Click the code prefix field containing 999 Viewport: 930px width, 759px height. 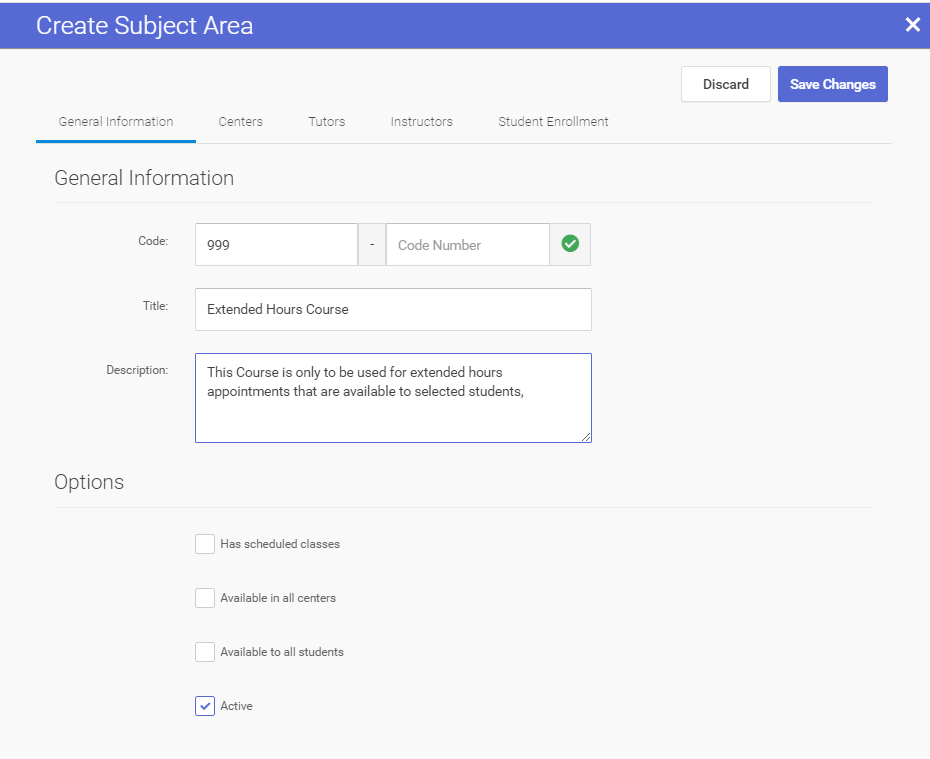[276, 245]
